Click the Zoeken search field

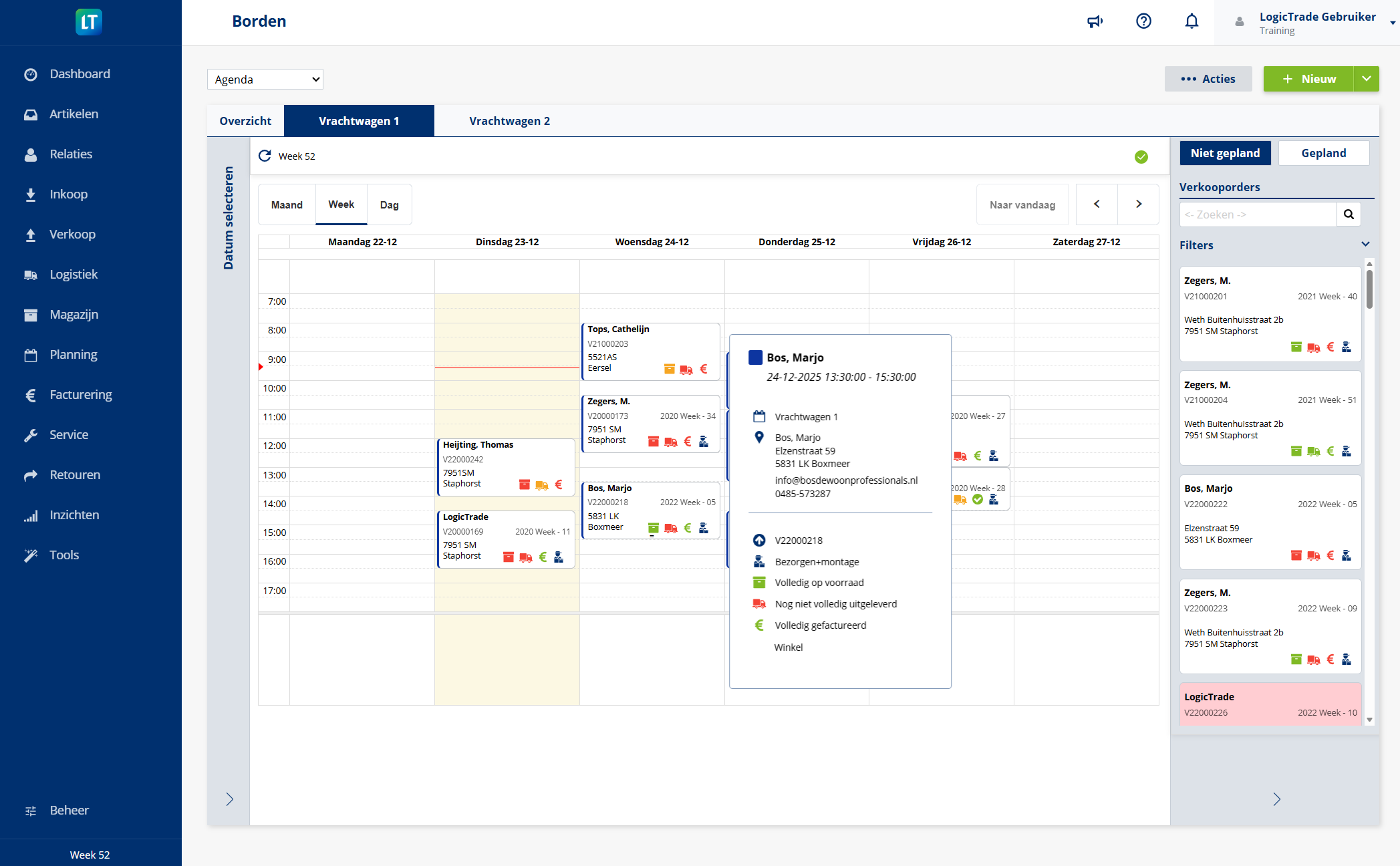click(1256, 214)
